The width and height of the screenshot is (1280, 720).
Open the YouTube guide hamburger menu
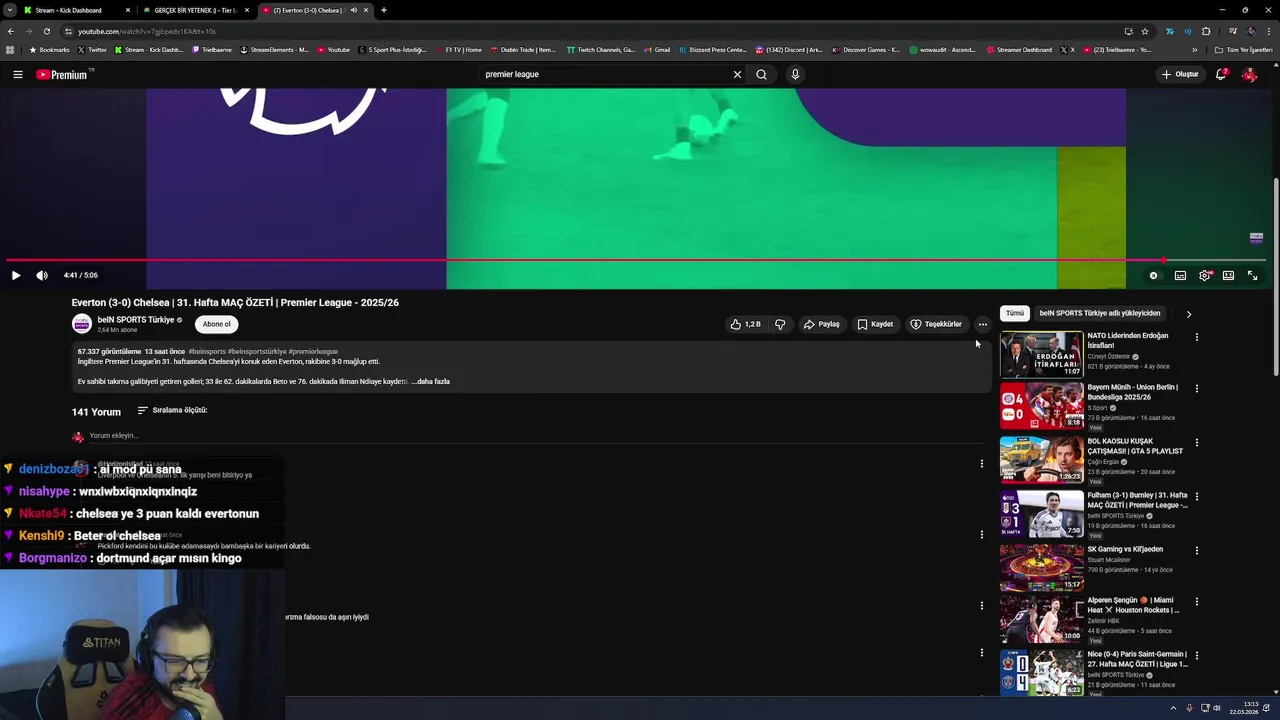18,74
